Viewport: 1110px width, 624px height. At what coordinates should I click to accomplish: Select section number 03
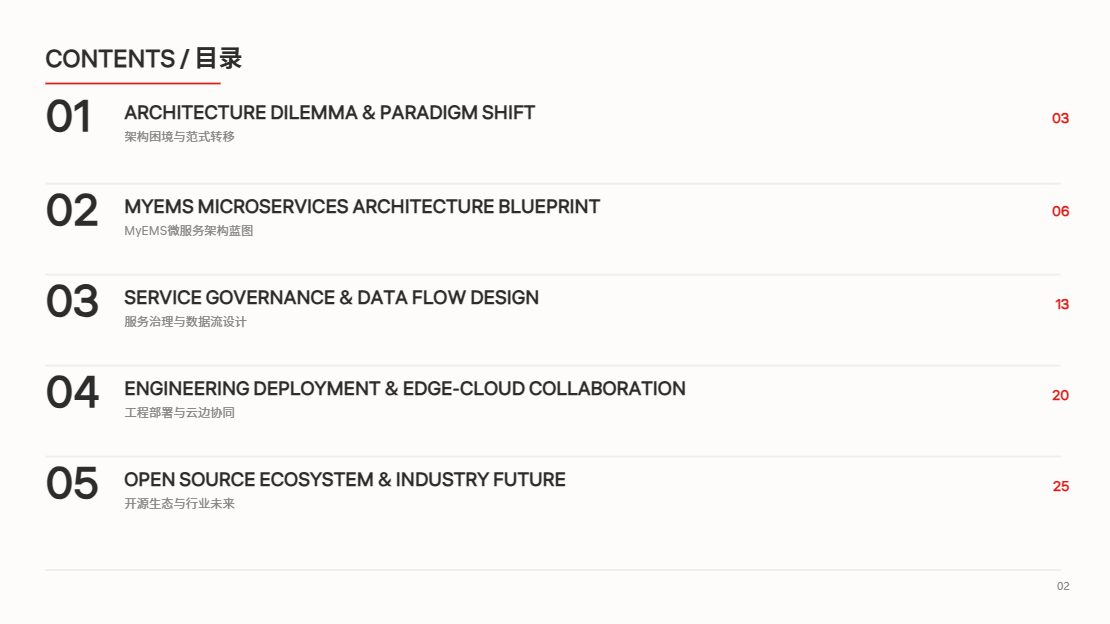point(71,302)
